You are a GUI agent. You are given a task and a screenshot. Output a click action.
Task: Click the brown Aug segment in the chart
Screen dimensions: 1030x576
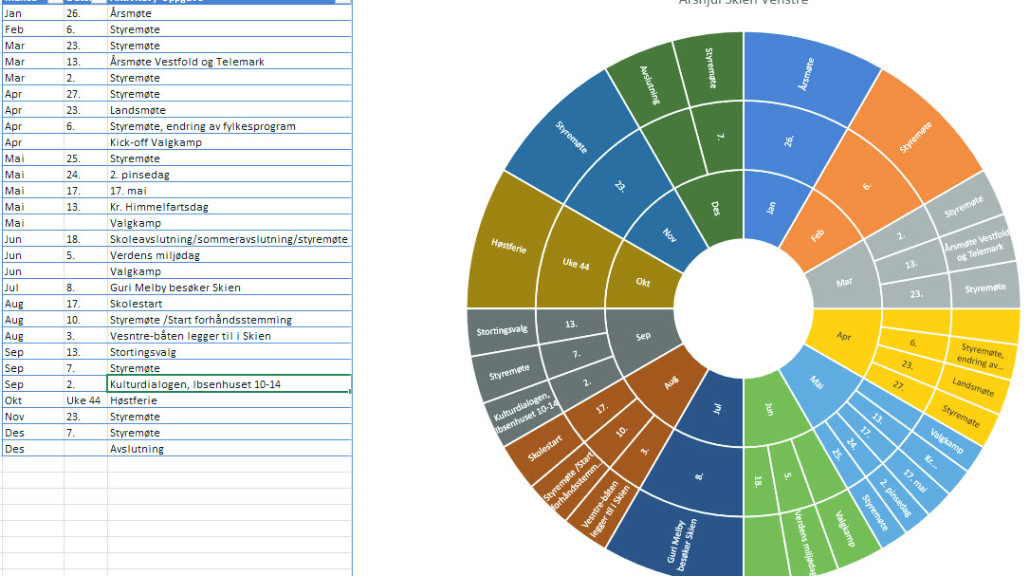coord(669,383)
